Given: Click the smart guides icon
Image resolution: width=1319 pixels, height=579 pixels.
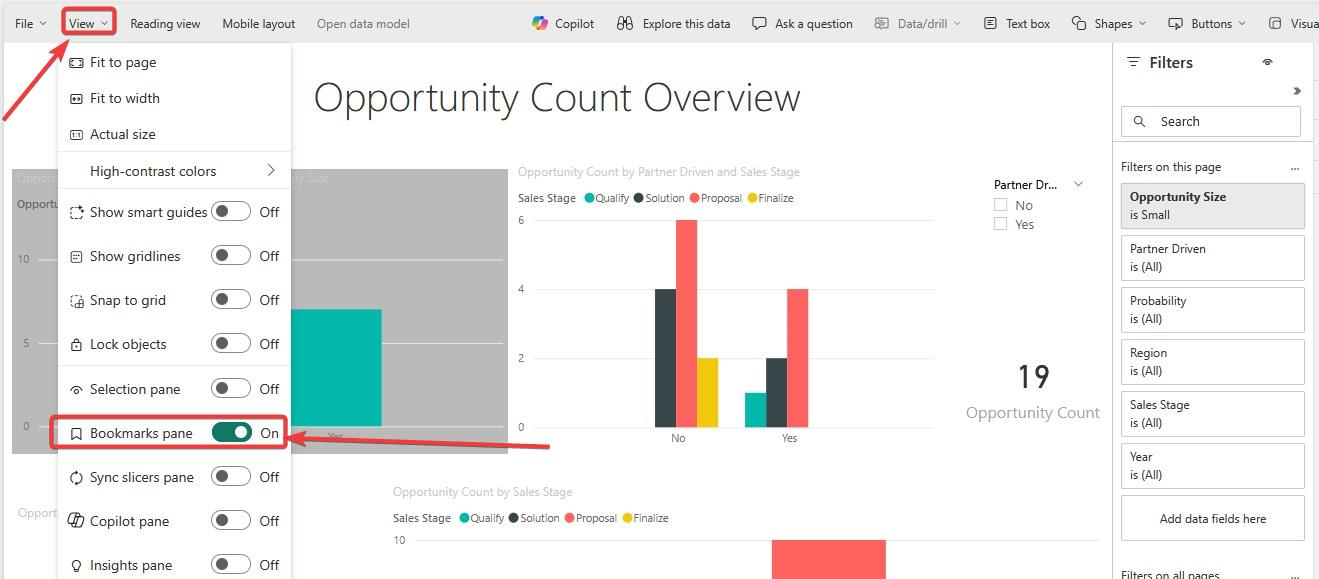Looking at the screenshot, I should (x=77, y=212).
